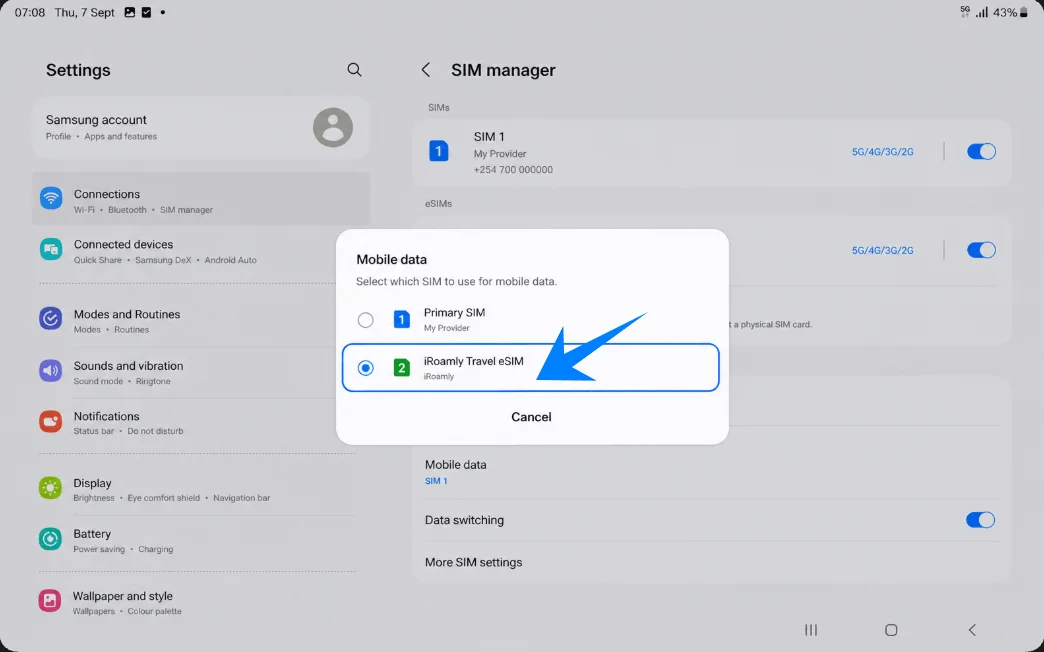
Task: Open Sounds and vibration settings category
Action: 201,372
